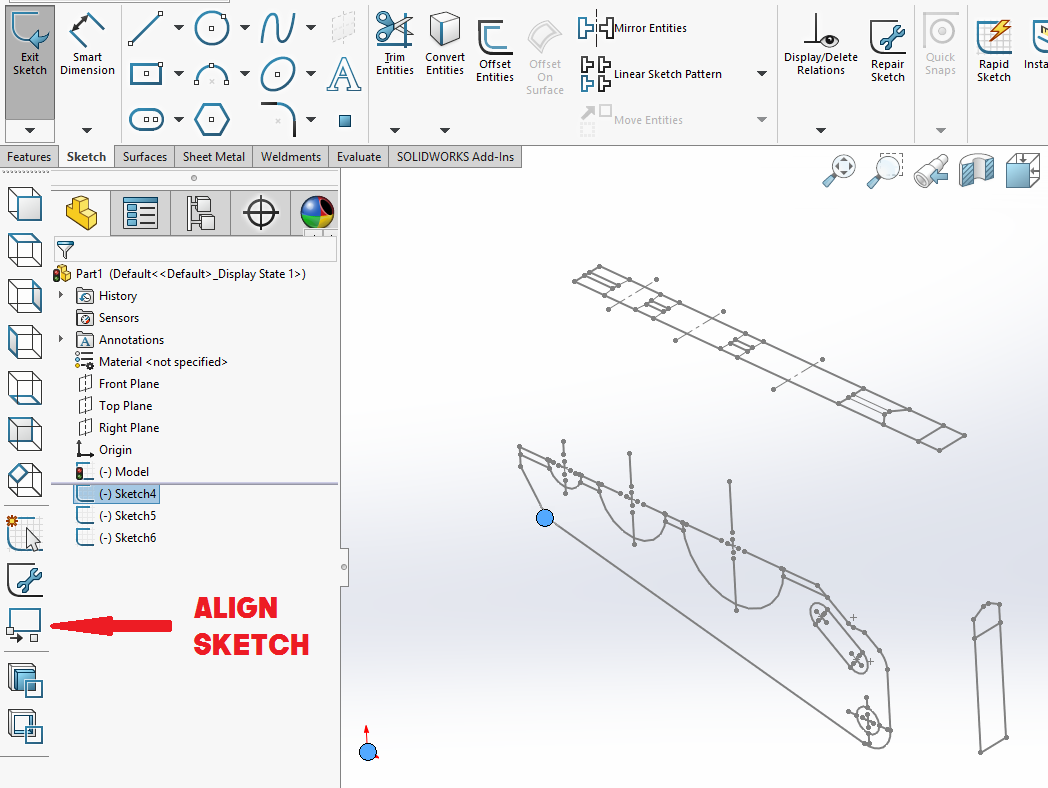Click Mirror Entities
Viewport: 1048px width, 788px height.
632,28
